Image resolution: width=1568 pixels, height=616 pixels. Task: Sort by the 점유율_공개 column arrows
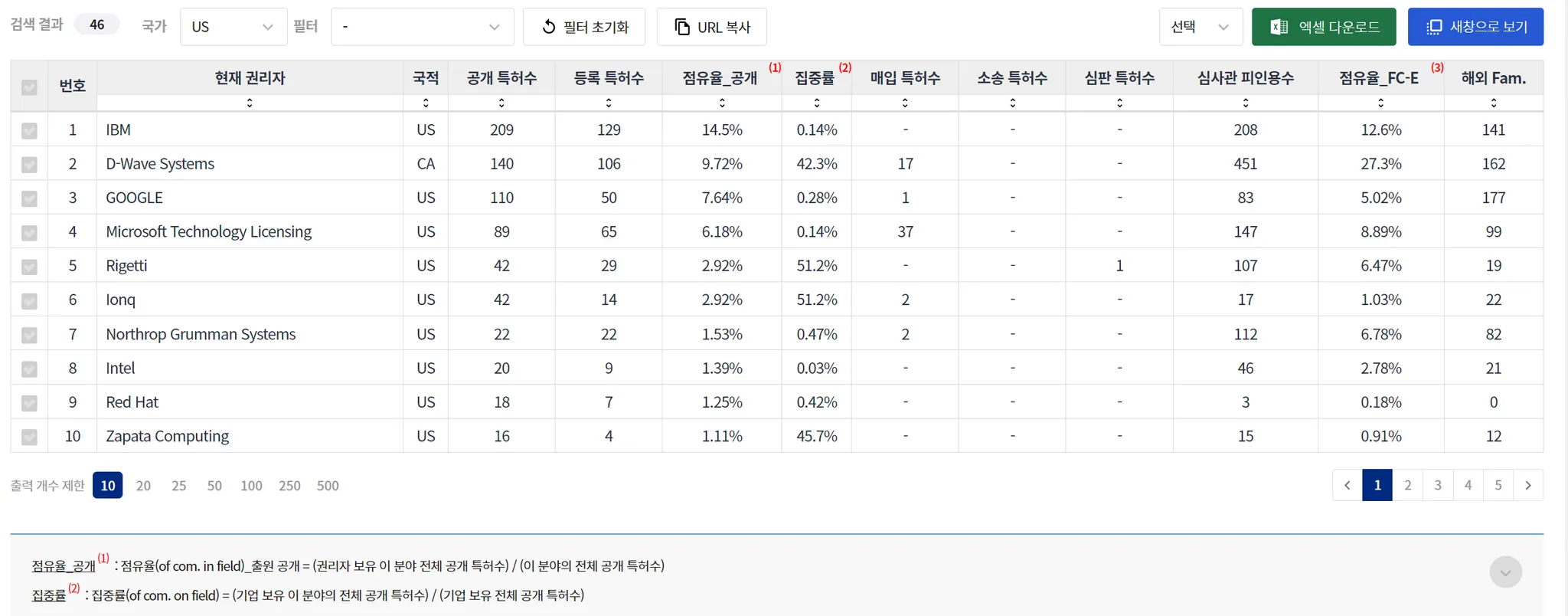click(x=722, y=103)
